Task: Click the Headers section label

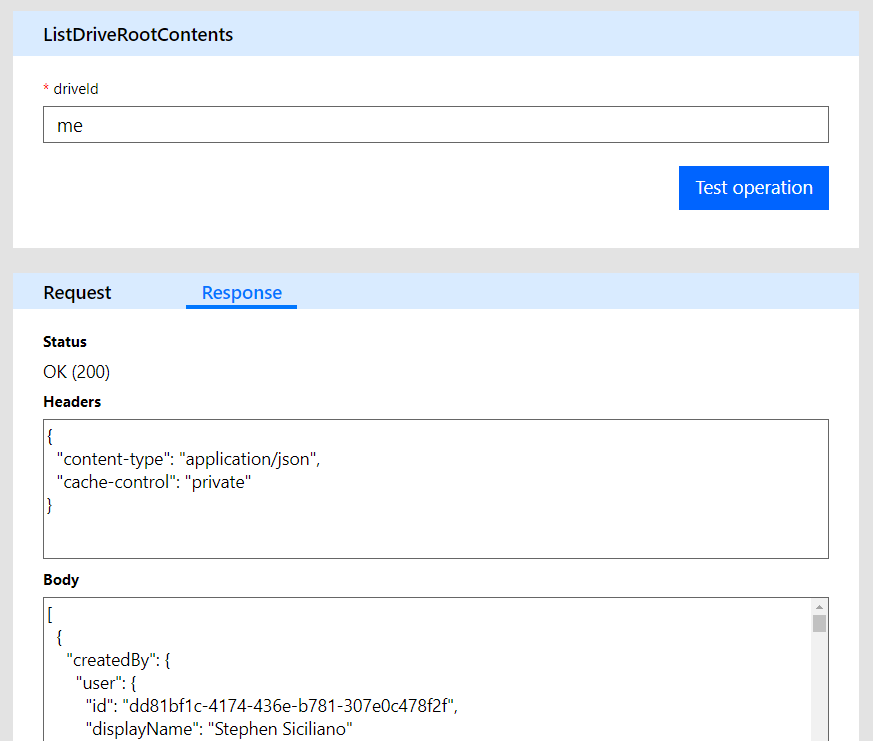Action: pos(72,402)
